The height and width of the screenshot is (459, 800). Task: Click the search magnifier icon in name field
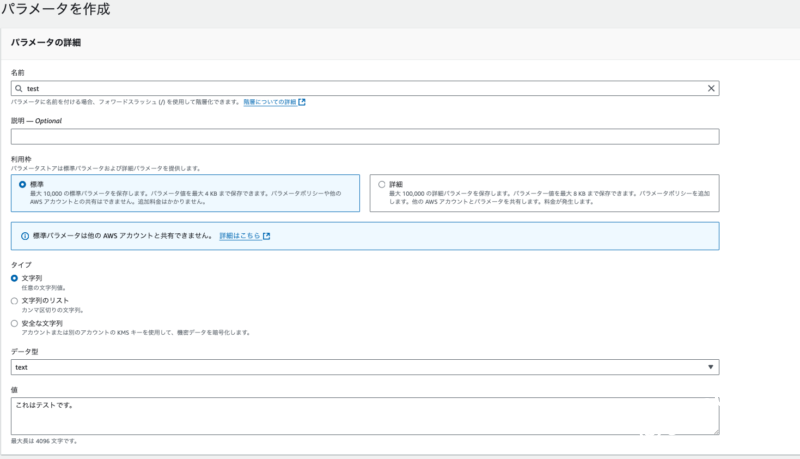pyautogui.click(x=18, y=88)
